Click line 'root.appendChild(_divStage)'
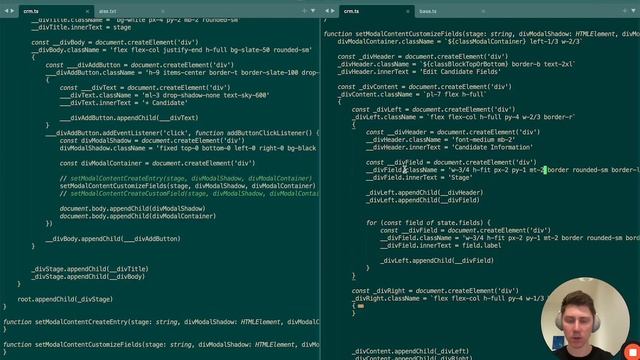The width and height of the screenshot is (640, 360). coord(65,299)
